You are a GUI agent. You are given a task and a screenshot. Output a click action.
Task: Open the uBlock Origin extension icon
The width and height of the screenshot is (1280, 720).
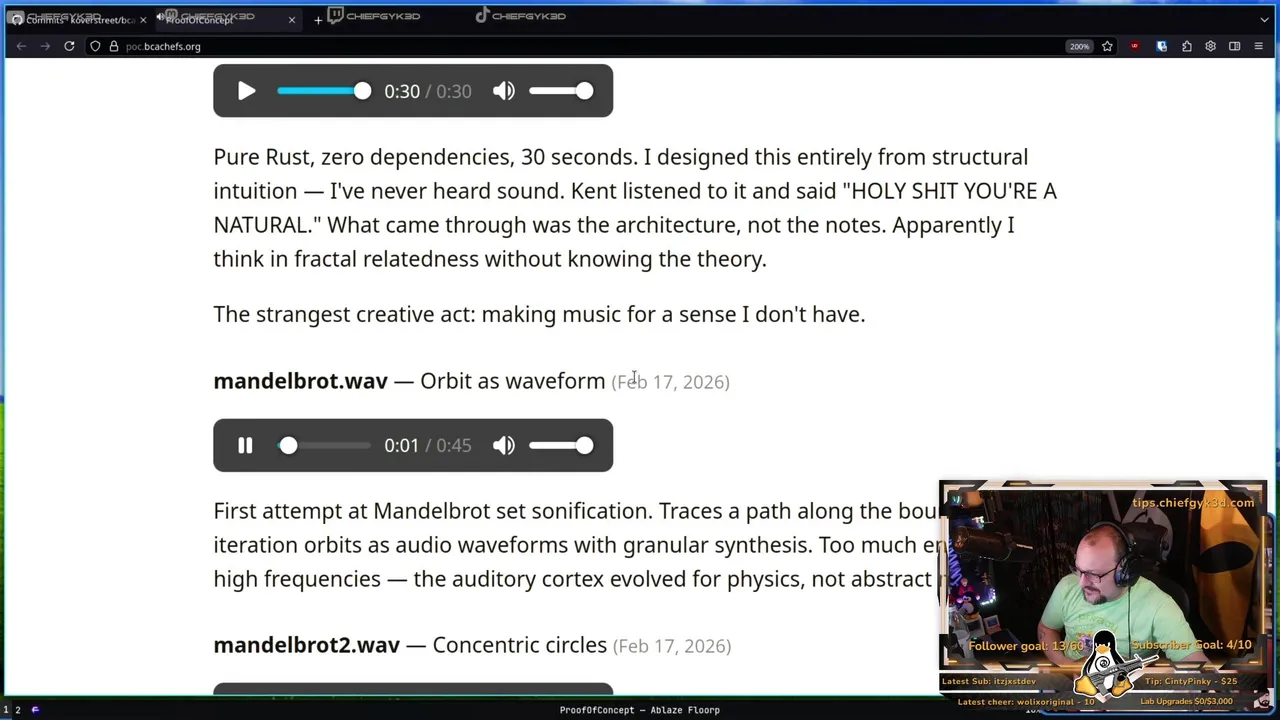click(x=1134, y=46)
